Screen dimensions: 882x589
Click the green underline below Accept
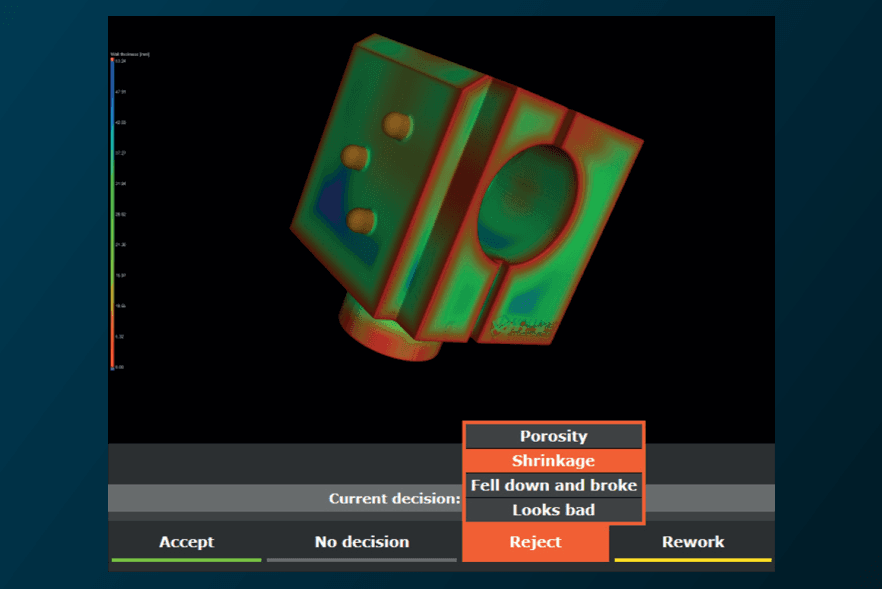tap(187, 560)
